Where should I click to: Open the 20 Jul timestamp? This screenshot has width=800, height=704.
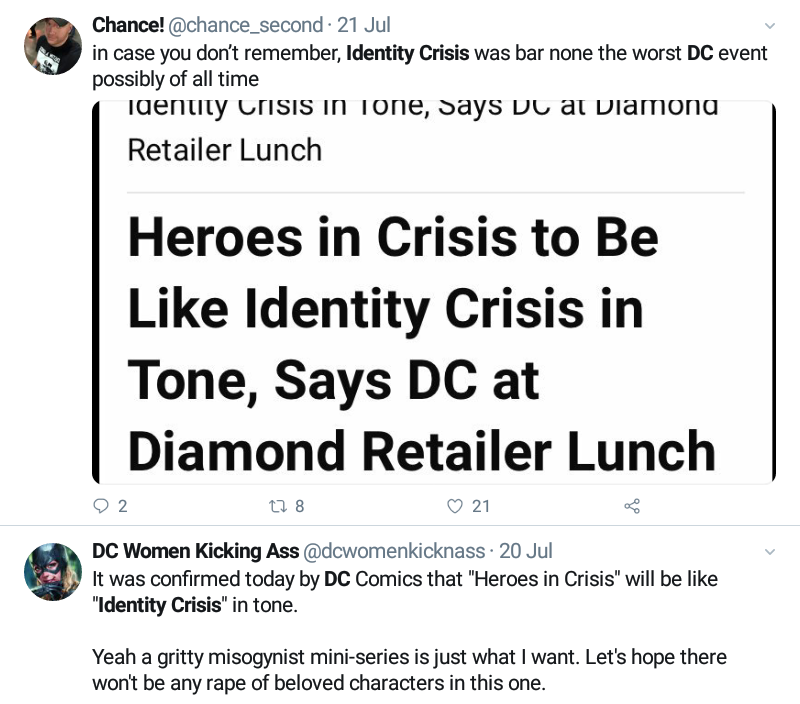click(525, 551)
